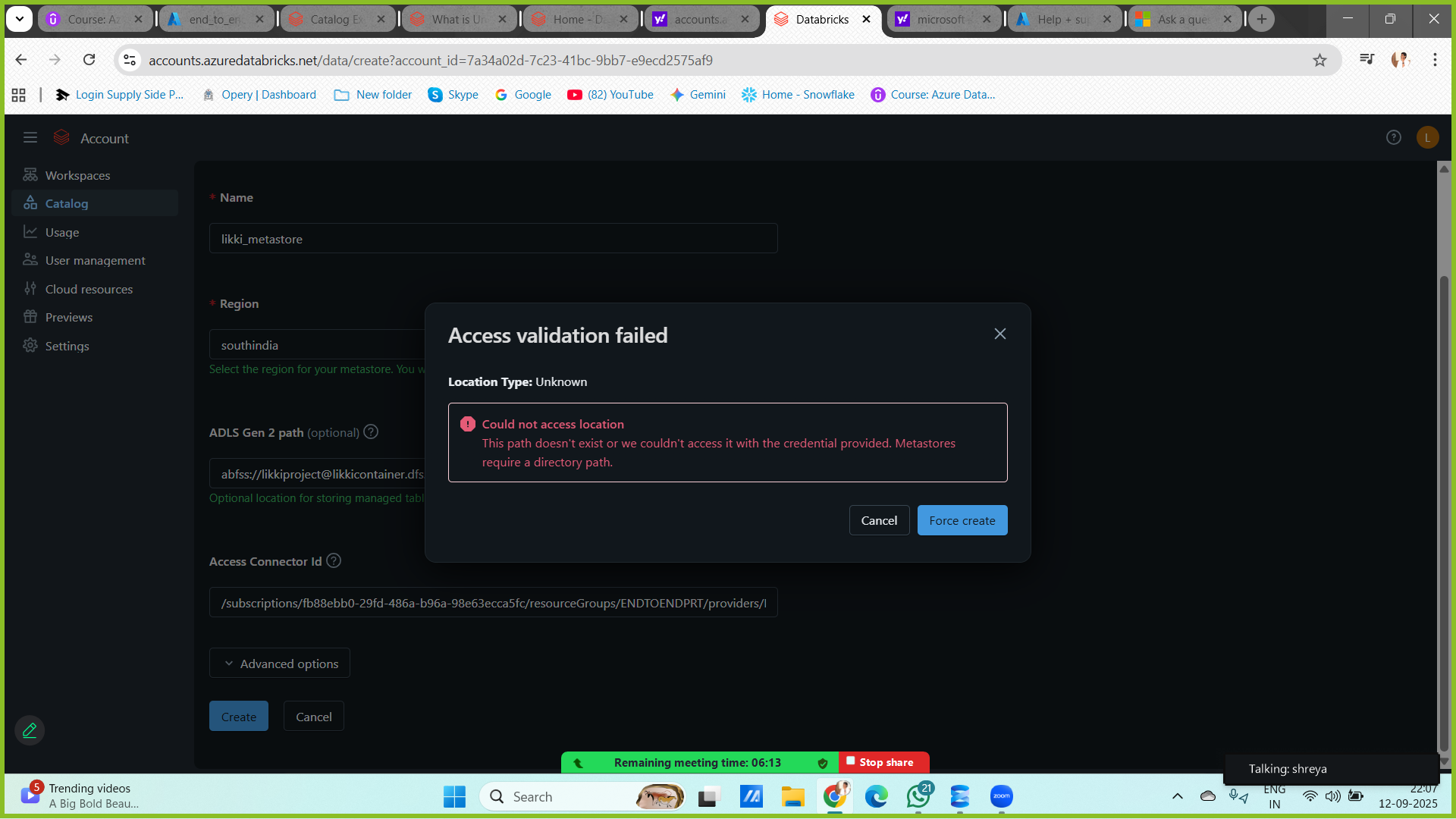Switch to the Ask a question tab
1456x819 pixels.
pyautogui.click(x=1185, y=19)
